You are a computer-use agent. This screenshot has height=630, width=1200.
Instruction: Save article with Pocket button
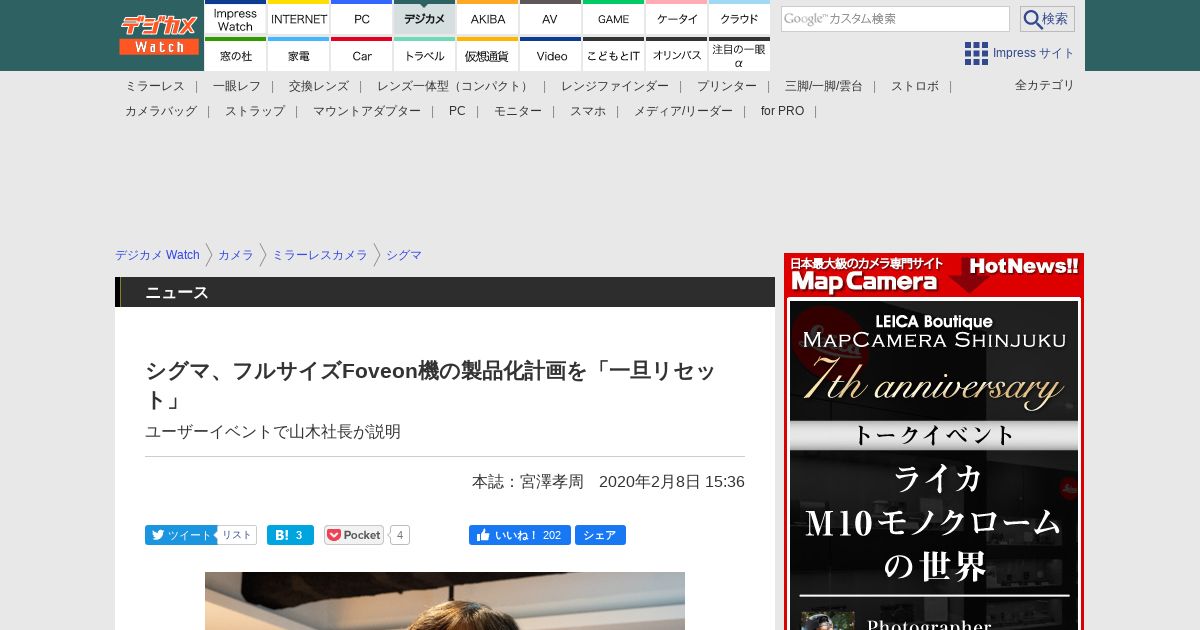click(x=354, y=535)
